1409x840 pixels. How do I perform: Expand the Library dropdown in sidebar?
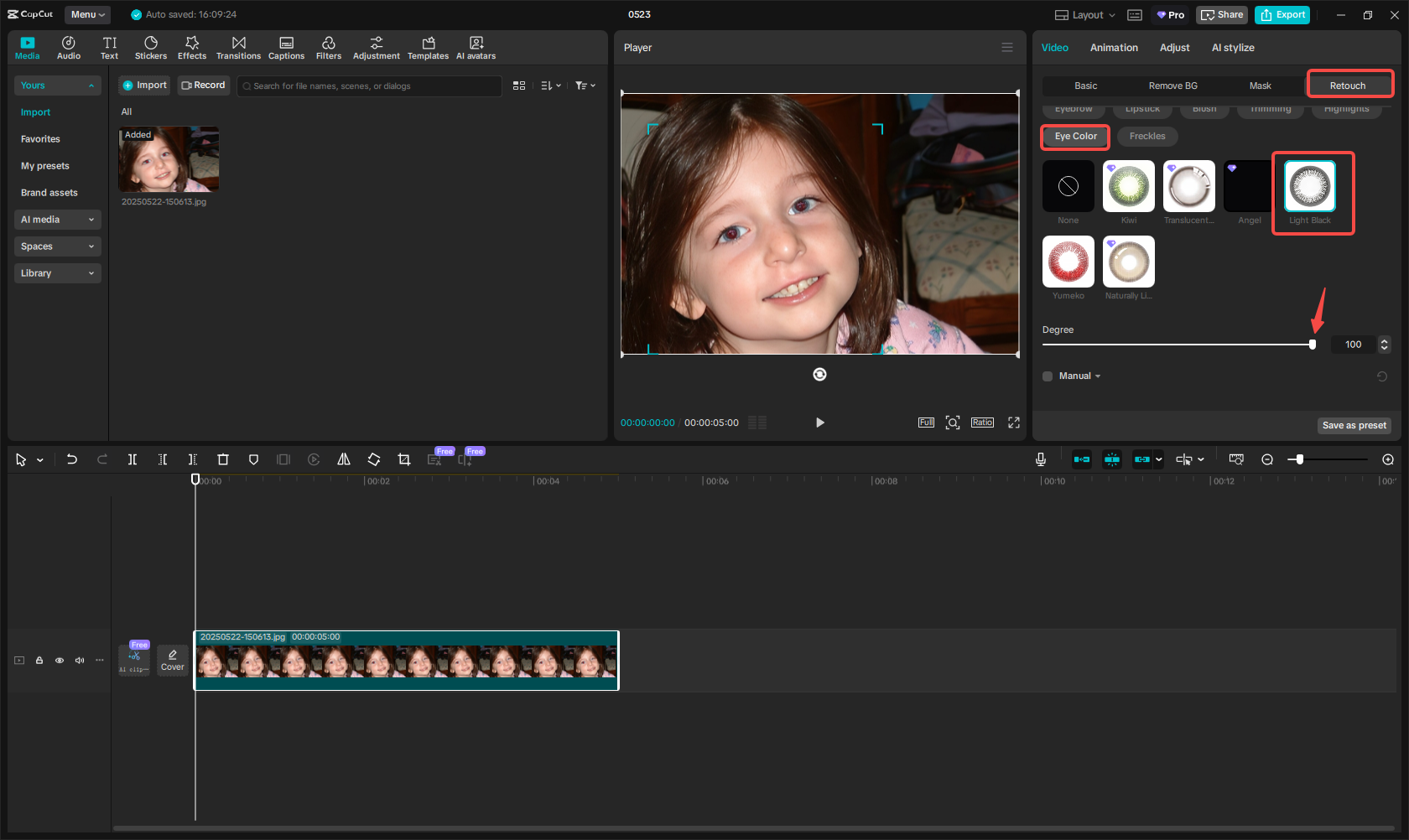(x=57, y=273)
